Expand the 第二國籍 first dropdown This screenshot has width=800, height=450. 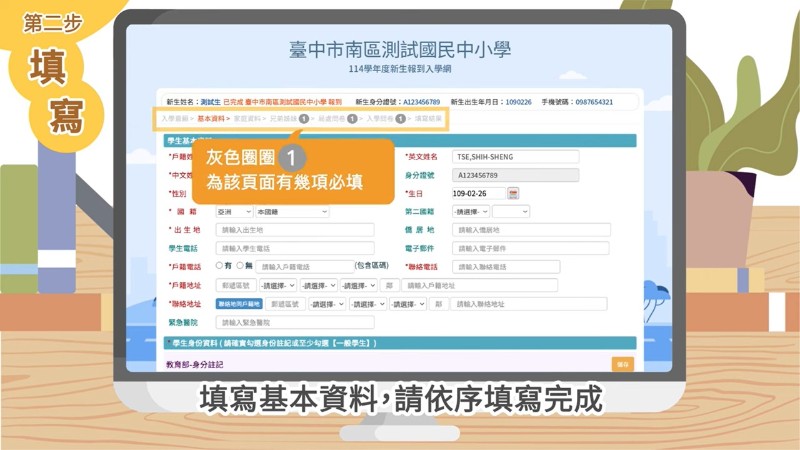(x=471, y=212)
